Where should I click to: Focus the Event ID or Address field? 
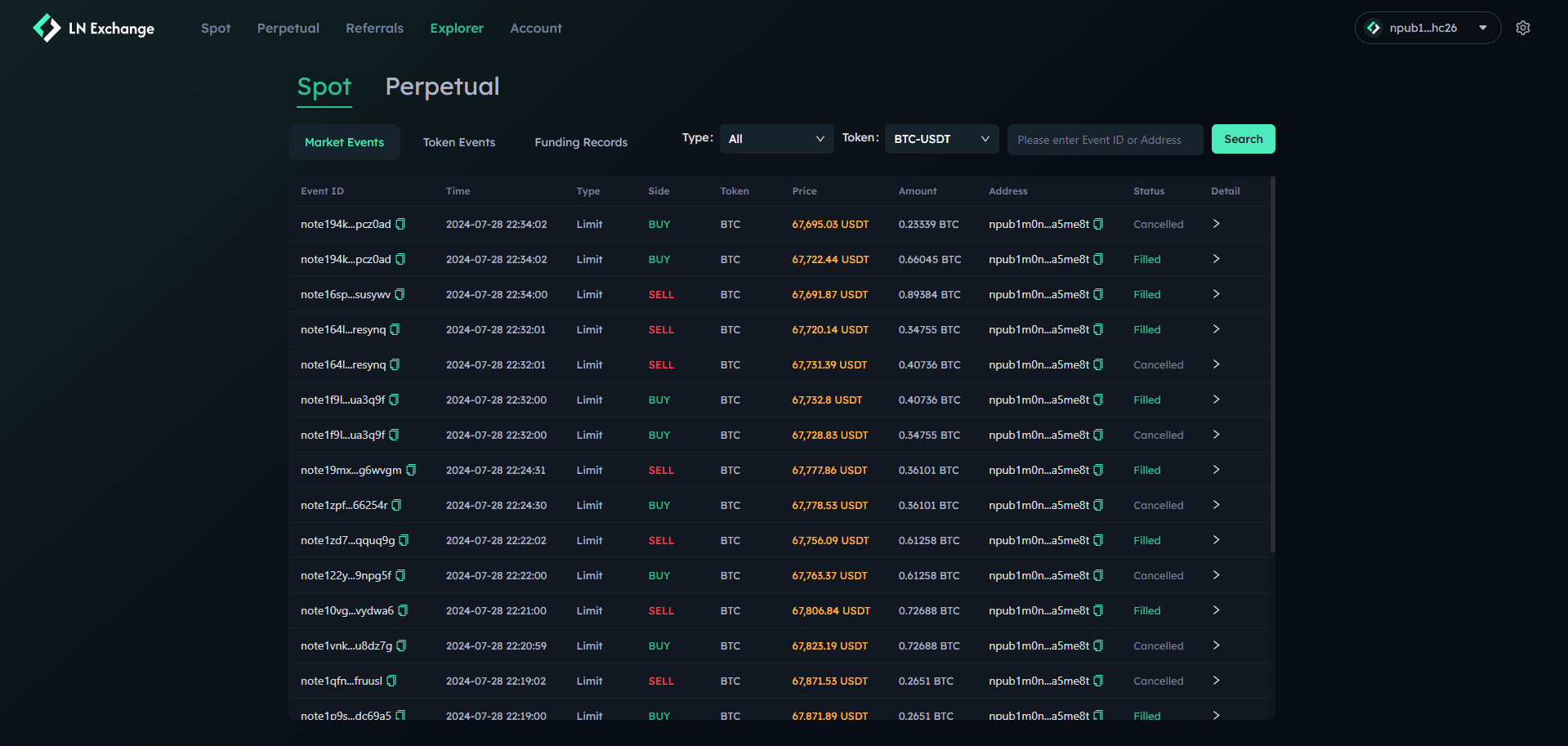click(1104, 140)
